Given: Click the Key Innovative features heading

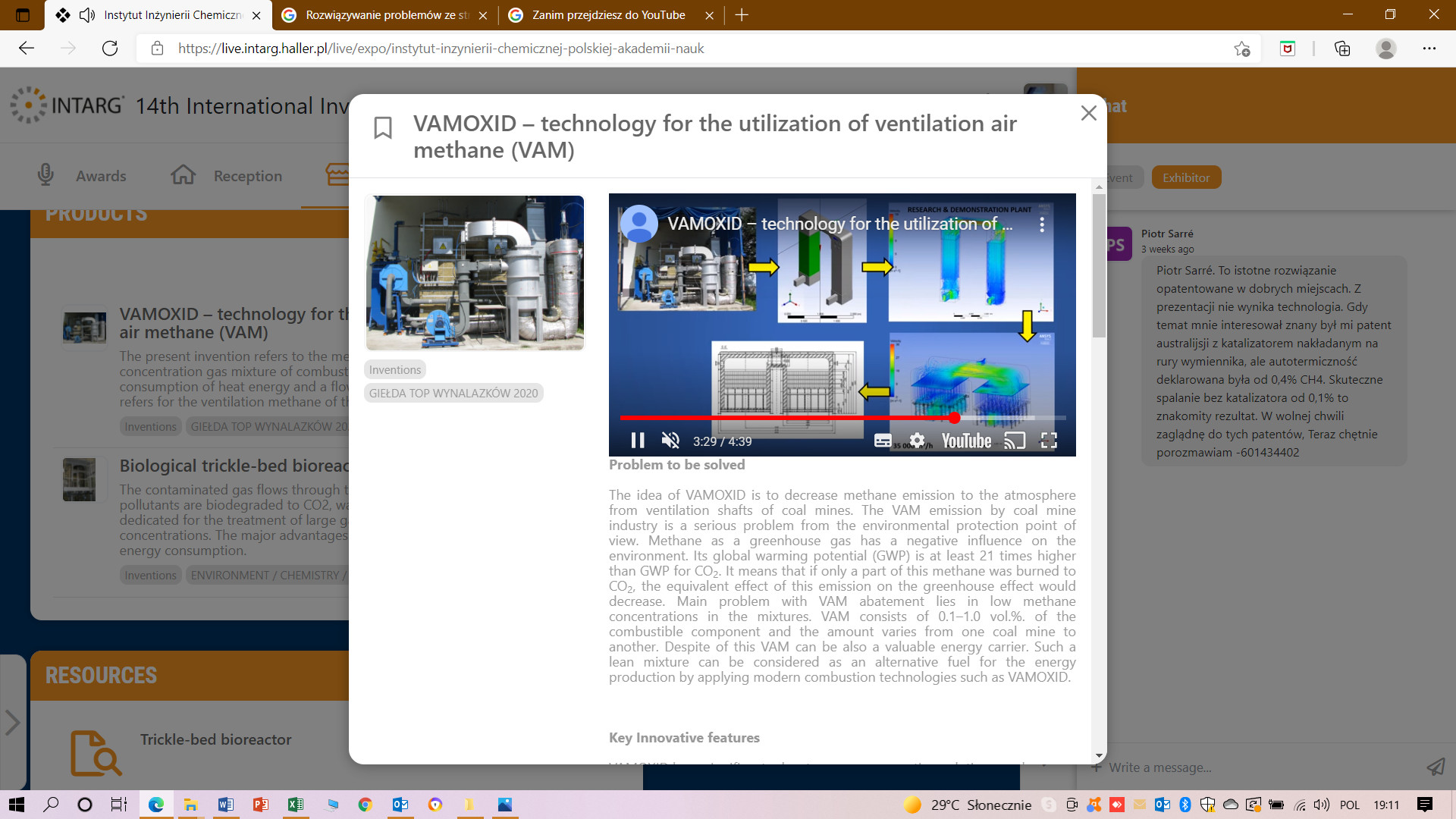Looking at the screenshot, I should click(x=684, y=738).
